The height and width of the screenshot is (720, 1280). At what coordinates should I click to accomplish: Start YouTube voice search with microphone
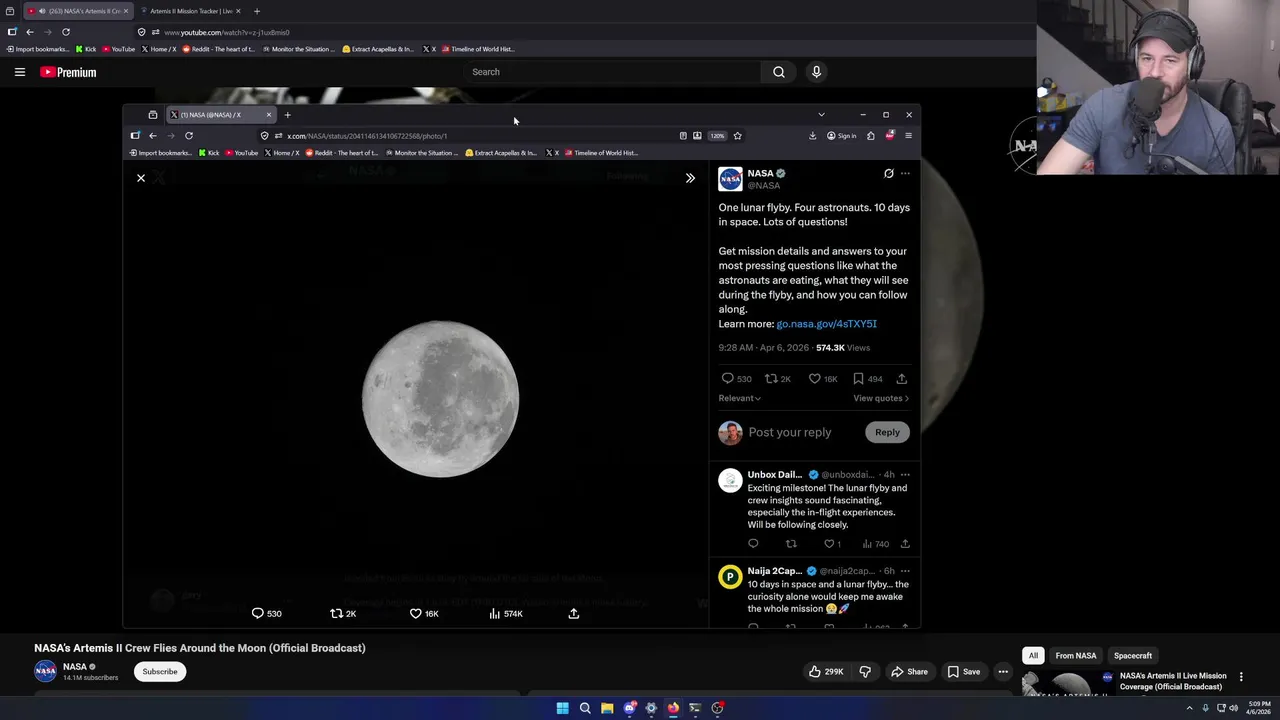point(816,72)
